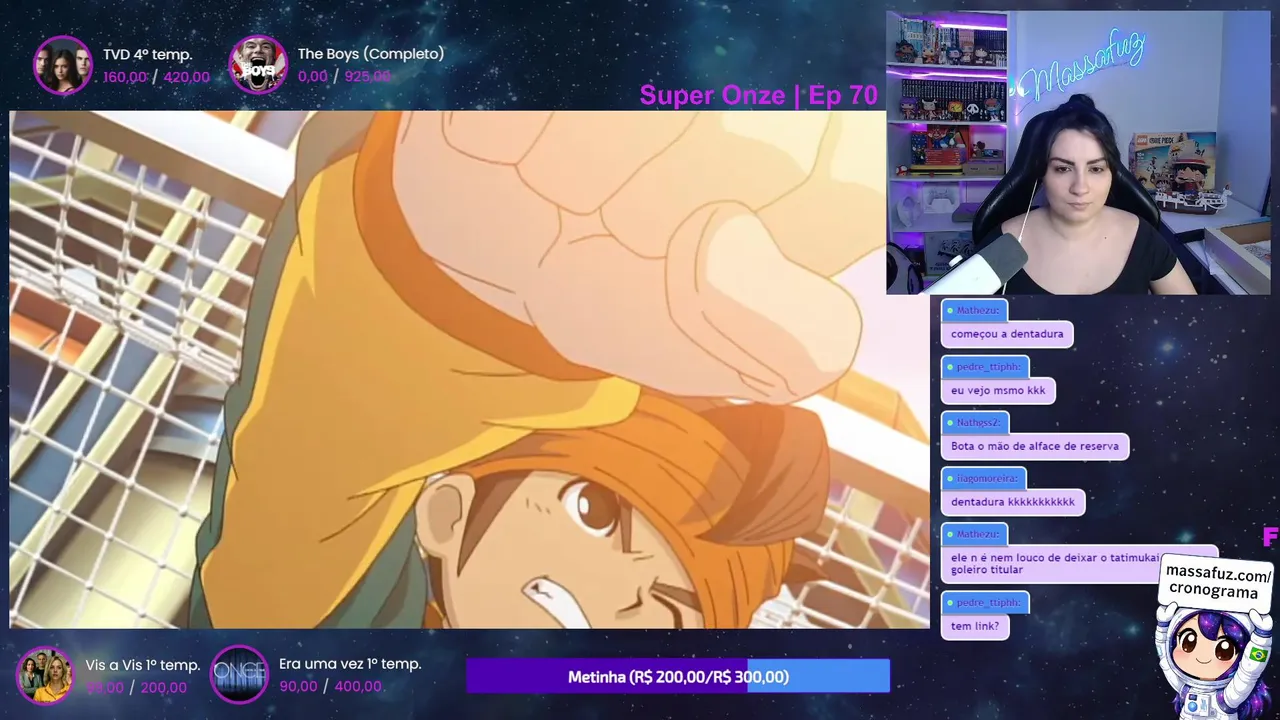The image size is (1280, 720).
Task: Click the Metinha donation progress bar
Action: pyautogui.click(x=678, y=677)
